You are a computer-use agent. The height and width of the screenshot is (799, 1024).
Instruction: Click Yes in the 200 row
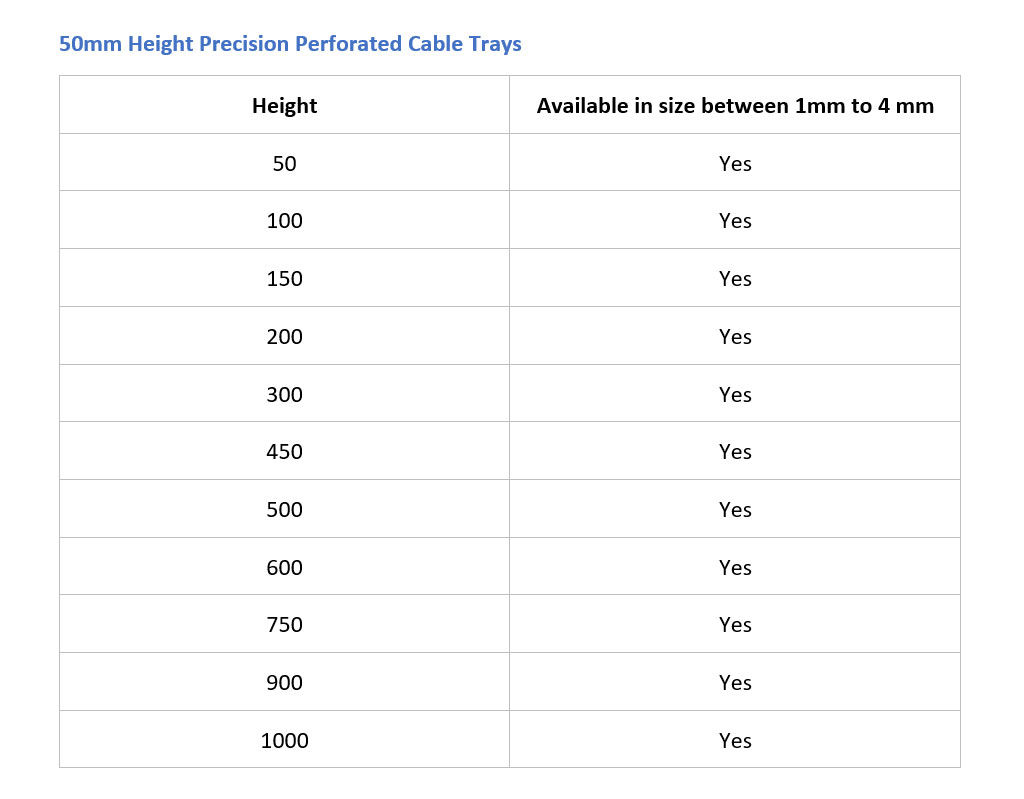(x=735, y=336)
